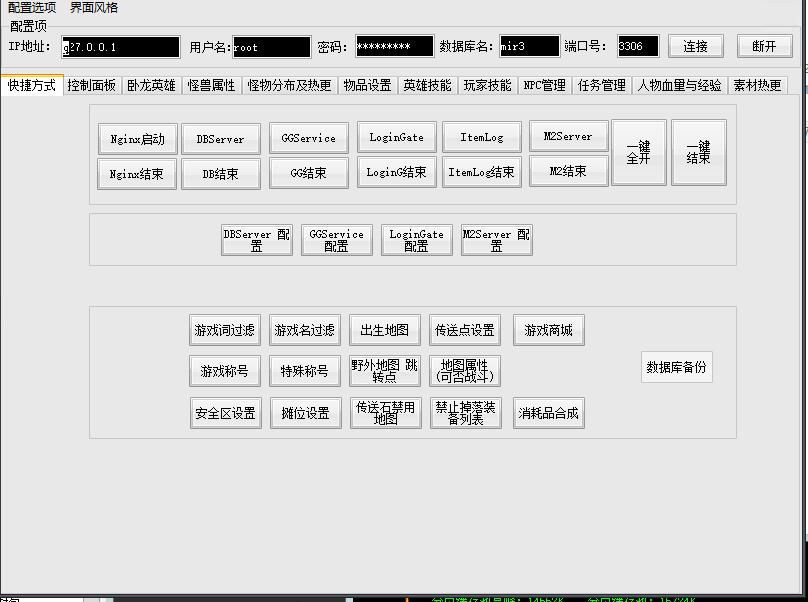Image resolution: width=808 pixels, height=602 pixels.
Task: Click the Nginx启动 button
Action: tap(138, 140)
